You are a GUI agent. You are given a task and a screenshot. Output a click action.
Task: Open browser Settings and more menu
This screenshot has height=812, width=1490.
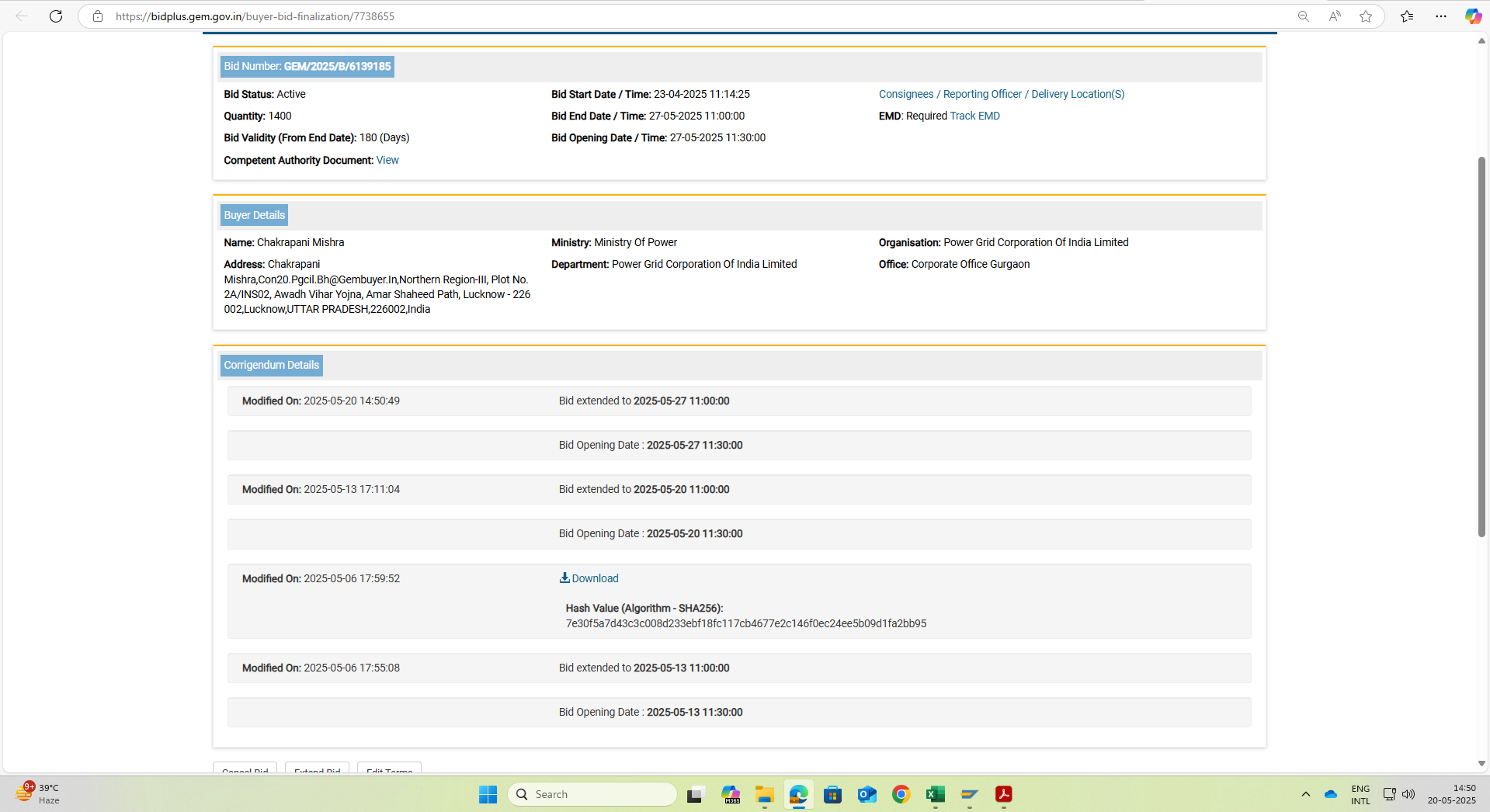click(x=1441, y=16)
